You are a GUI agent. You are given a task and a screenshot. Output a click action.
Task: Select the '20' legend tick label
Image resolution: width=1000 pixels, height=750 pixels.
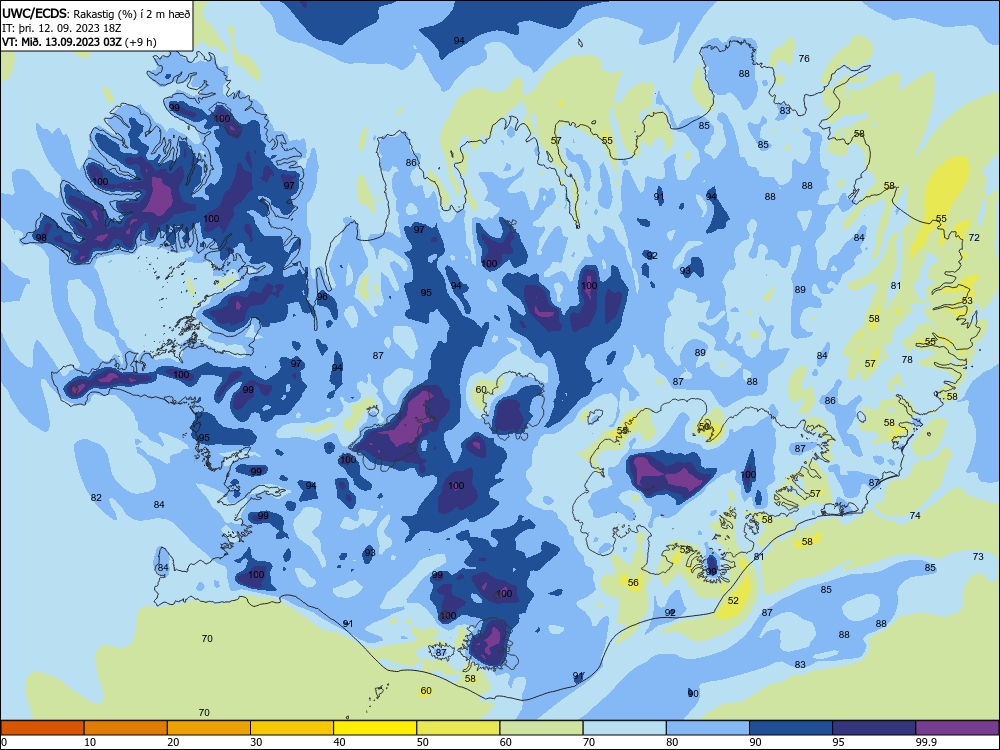click(x=173, y=742)
